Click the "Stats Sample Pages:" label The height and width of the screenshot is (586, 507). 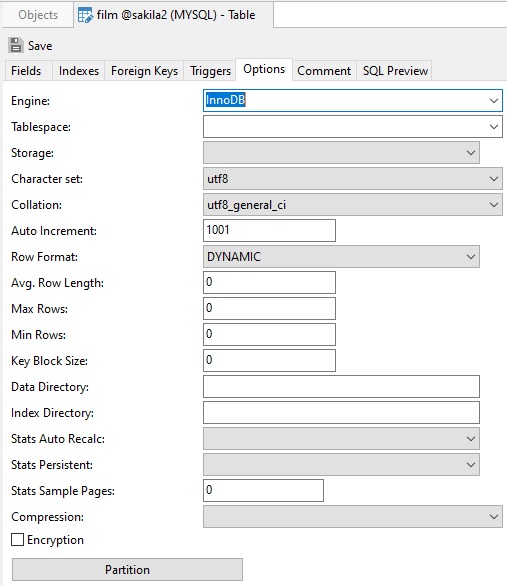tap(63, 491)
